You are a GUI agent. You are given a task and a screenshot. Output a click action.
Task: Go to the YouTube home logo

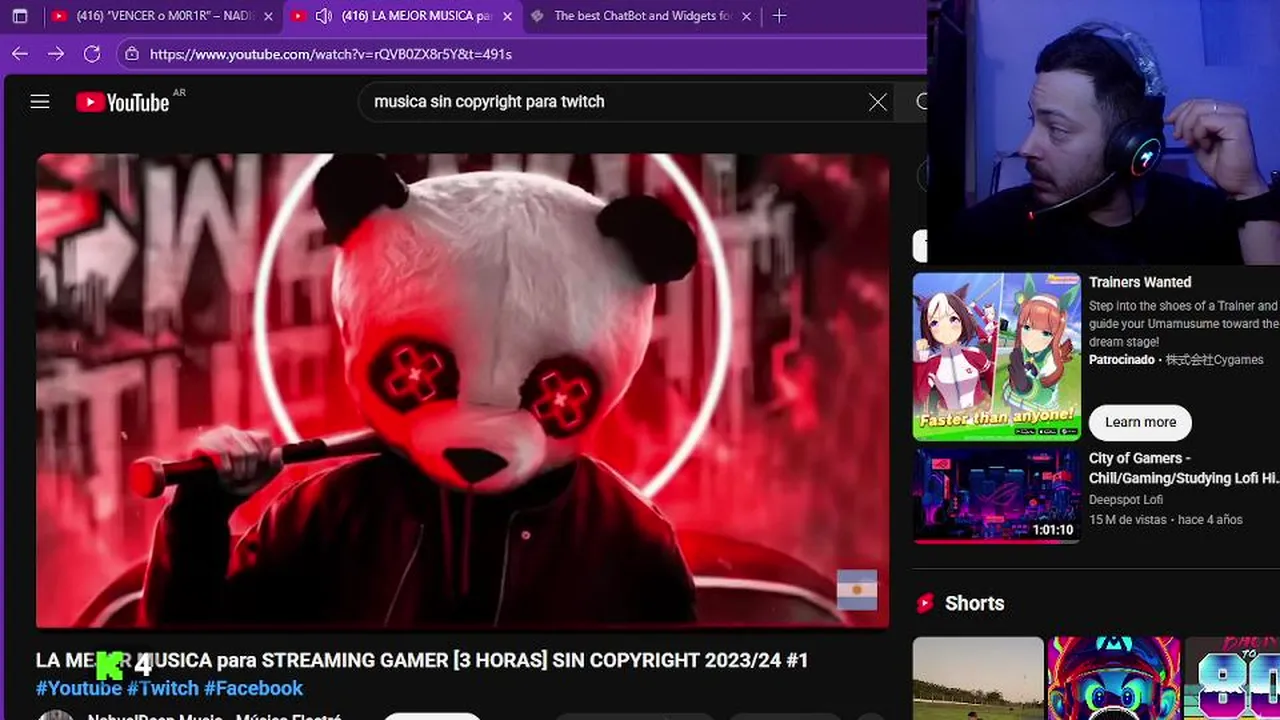point(124,102)
